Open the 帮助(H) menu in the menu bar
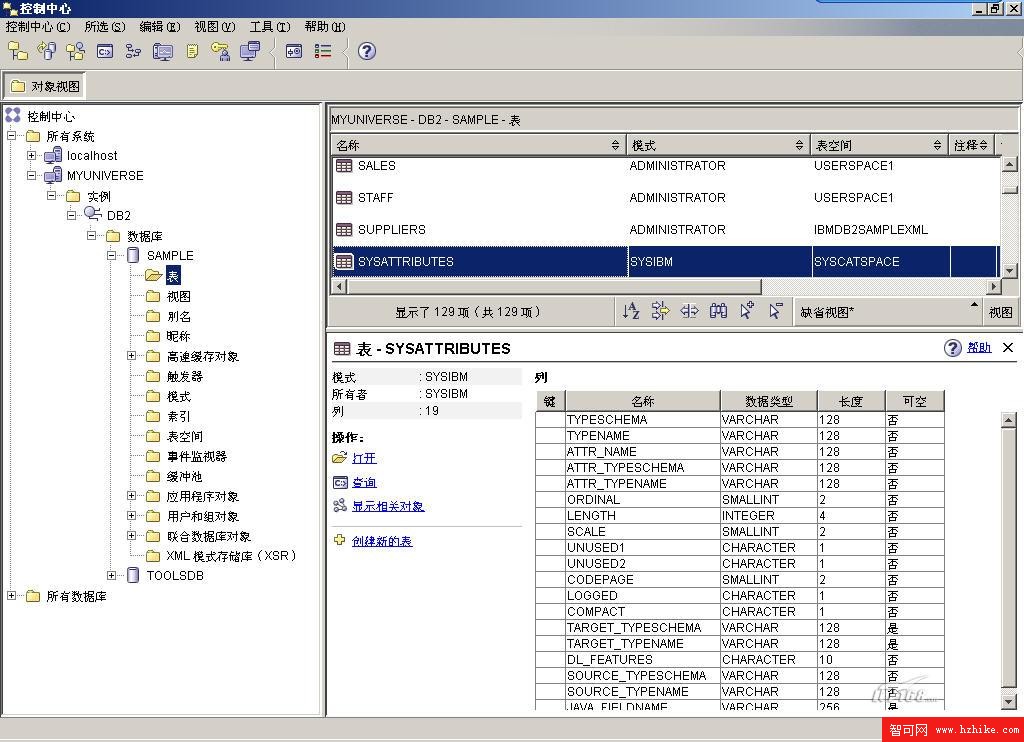 tap(325, 27)
